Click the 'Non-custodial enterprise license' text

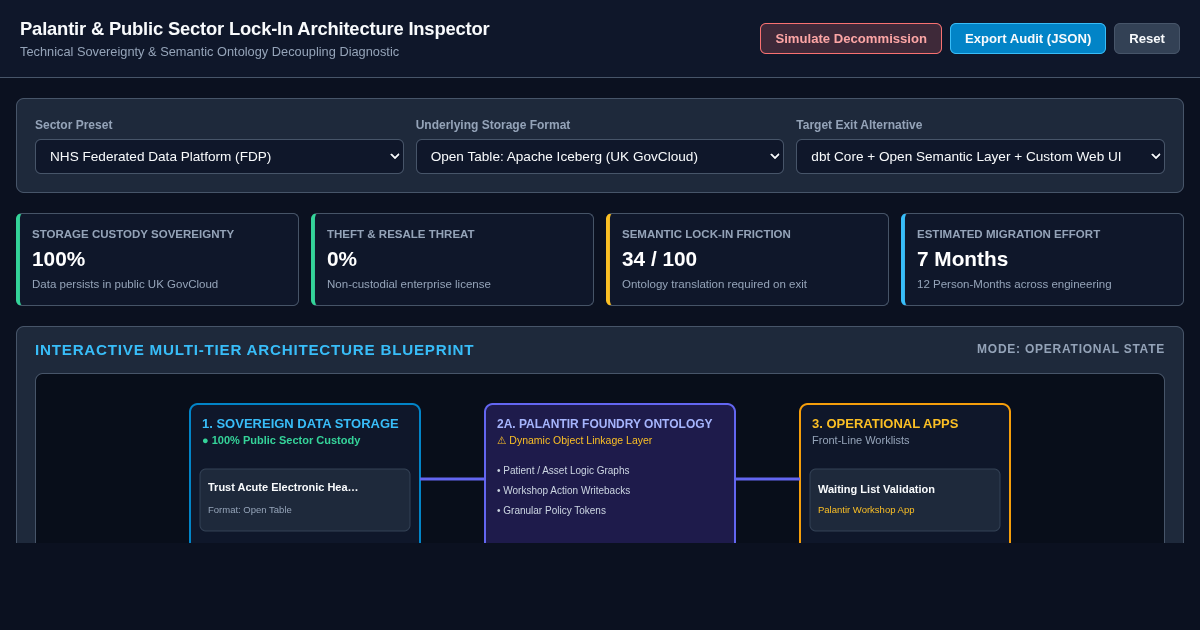(x=409, y=284)
